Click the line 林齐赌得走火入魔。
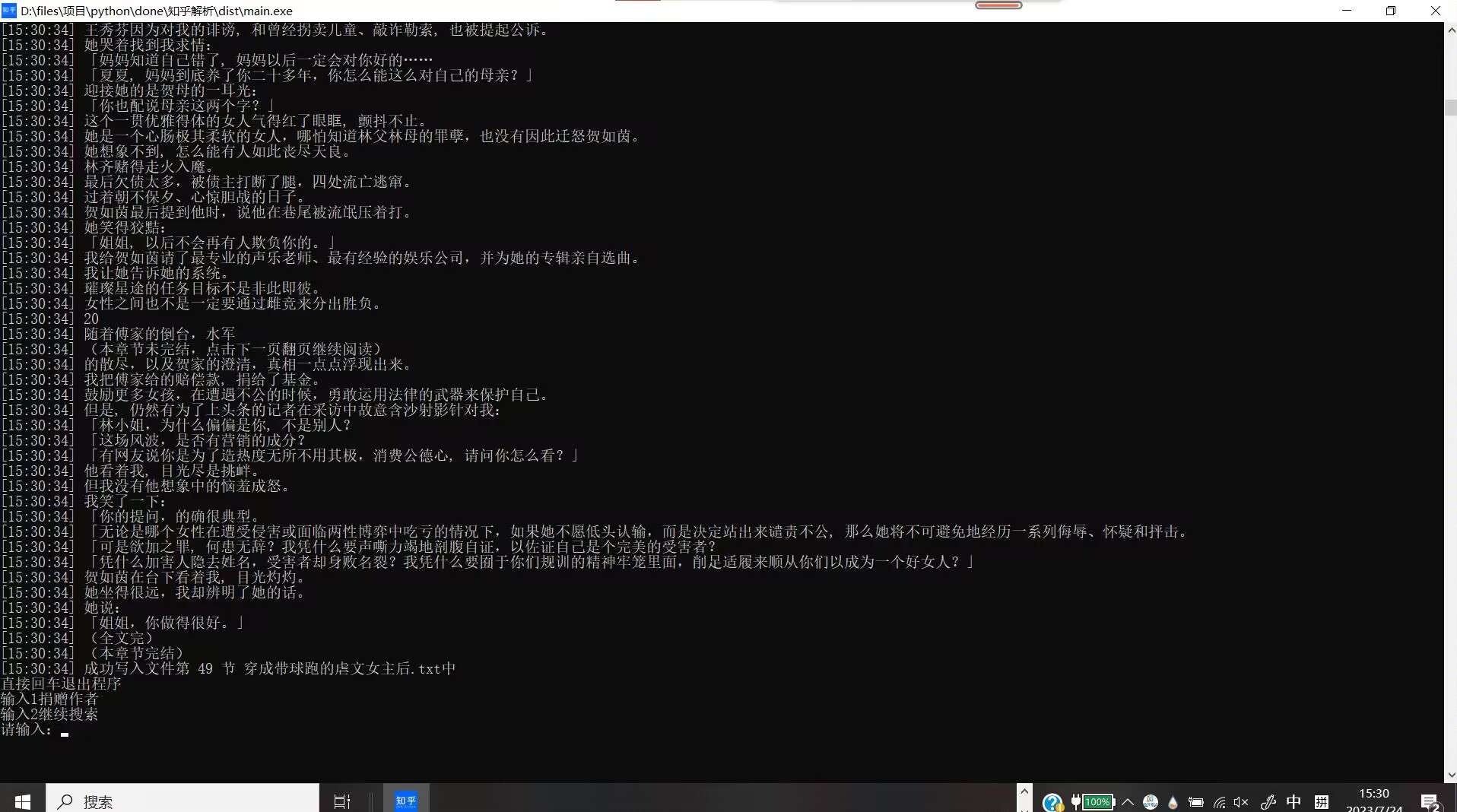The height and width of the screenshot is (812, 1457). coord(108,167)
